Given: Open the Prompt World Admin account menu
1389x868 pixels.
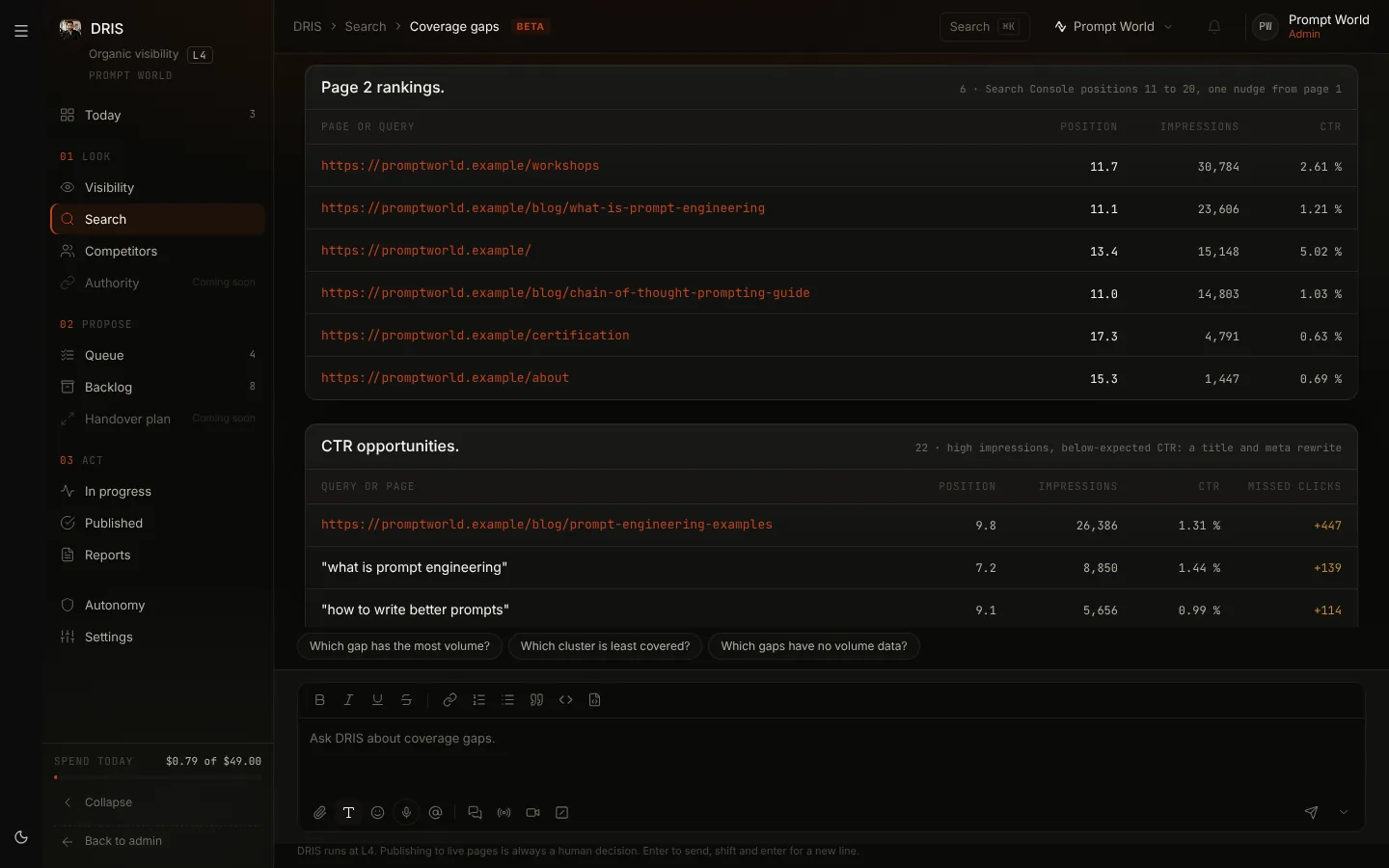Looking at the screenshot, I should [x=1312, y=27].
